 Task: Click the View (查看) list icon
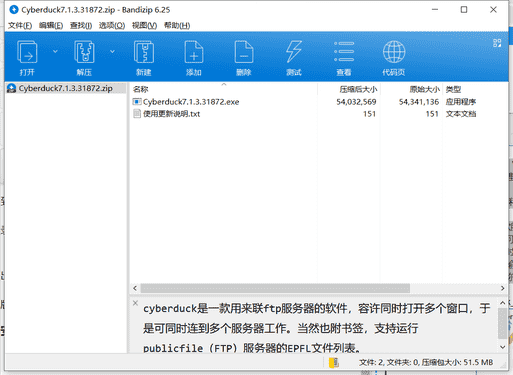click(x=344, y=52)
